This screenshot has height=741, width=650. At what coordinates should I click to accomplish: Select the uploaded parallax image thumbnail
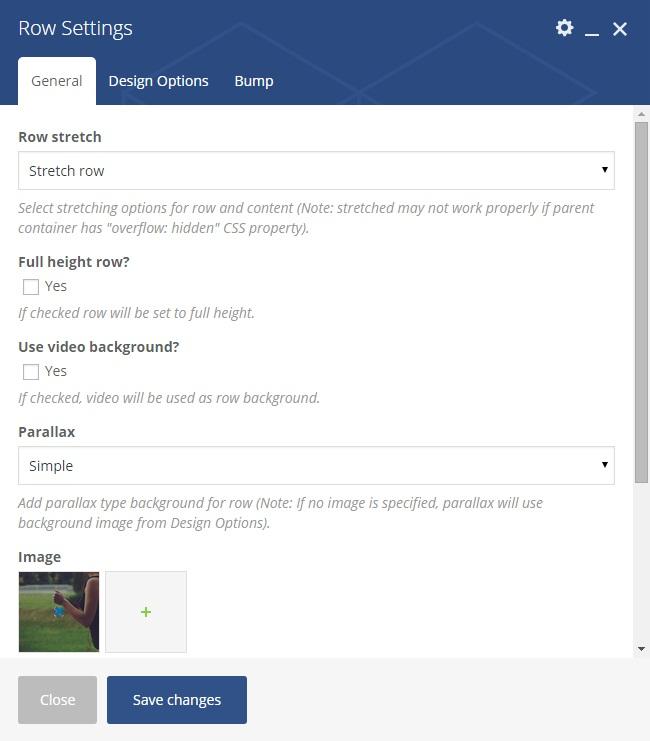click(x=59, y=612)
